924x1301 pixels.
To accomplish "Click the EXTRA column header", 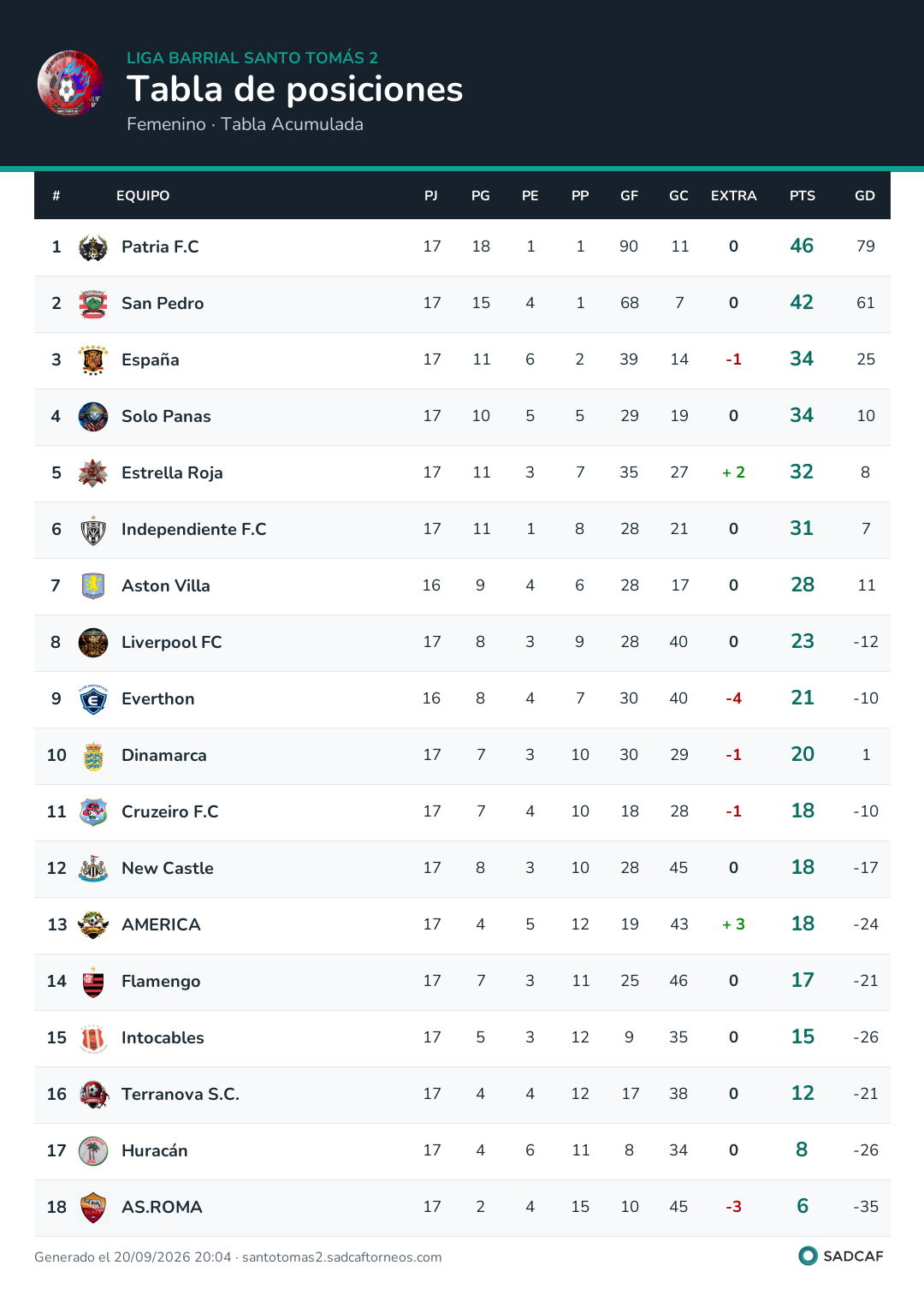I will [x=734, y=196].
